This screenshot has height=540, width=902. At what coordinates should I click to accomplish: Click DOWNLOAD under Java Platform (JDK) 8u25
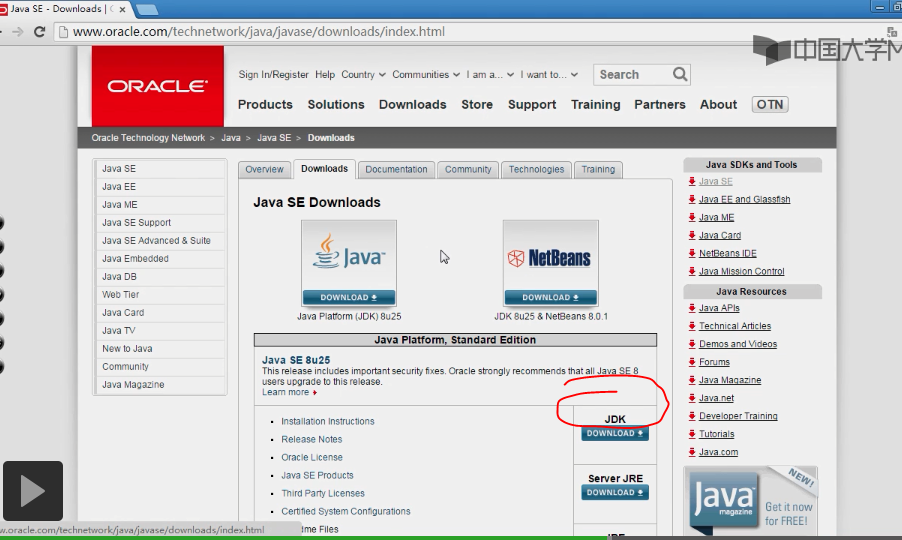349,297
